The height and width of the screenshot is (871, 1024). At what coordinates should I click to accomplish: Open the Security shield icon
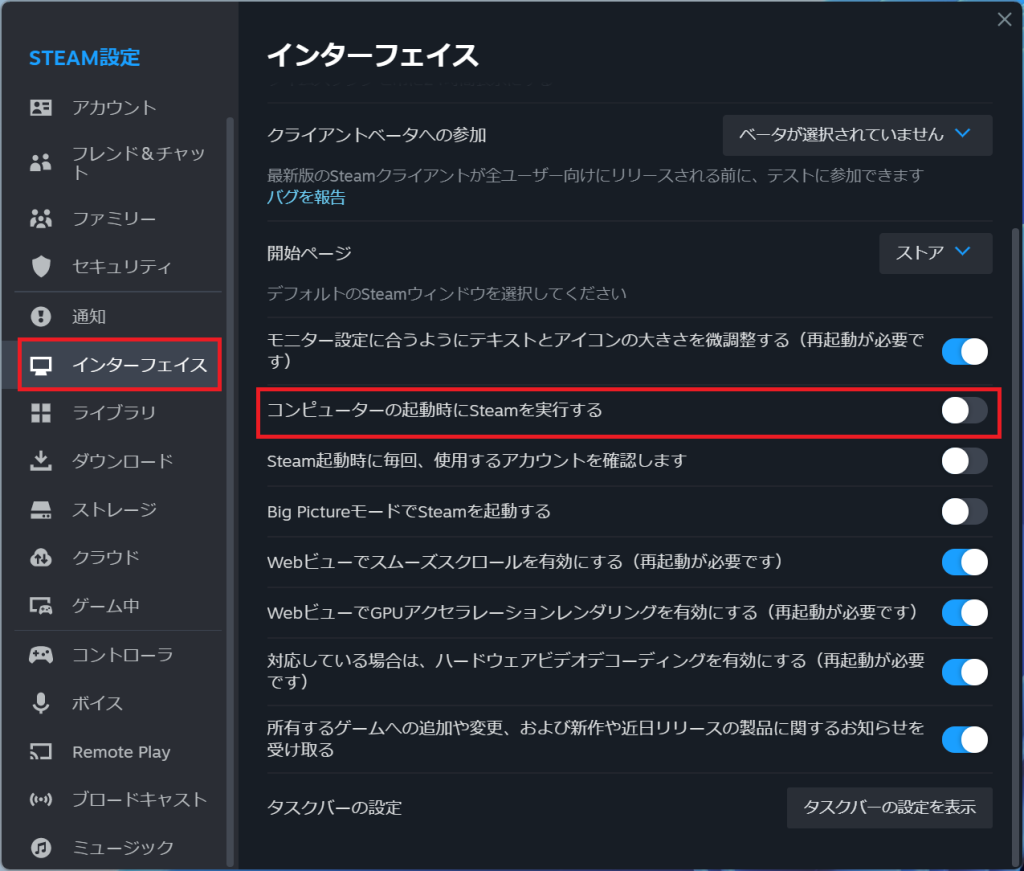(41, 266)
